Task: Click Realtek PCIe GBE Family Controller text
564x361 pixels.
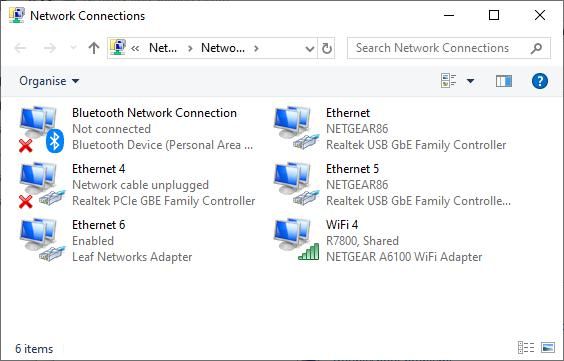Action: coord(164,201)
